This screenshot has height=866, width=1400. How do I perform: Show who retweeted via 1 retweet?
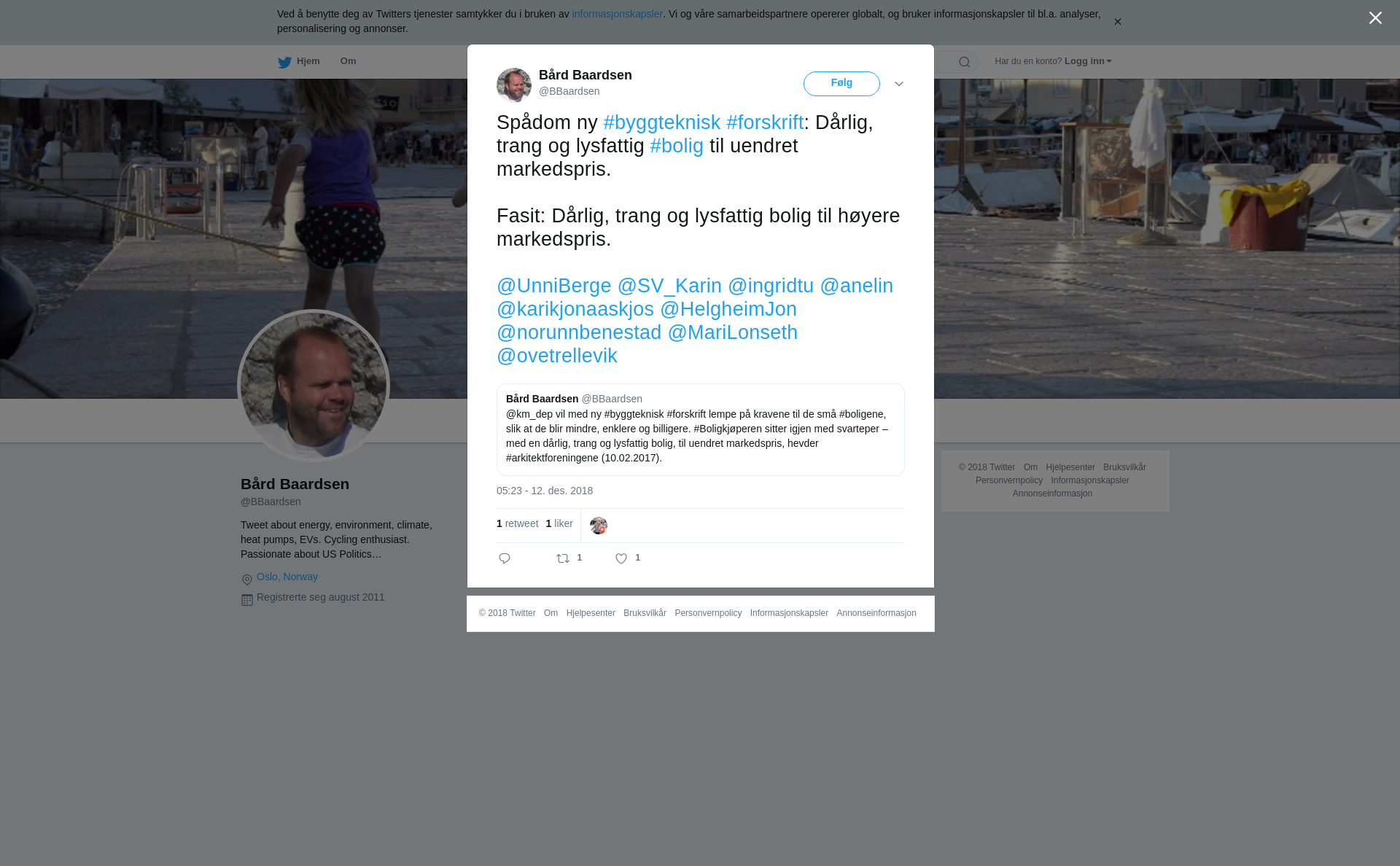coord(518,523)
